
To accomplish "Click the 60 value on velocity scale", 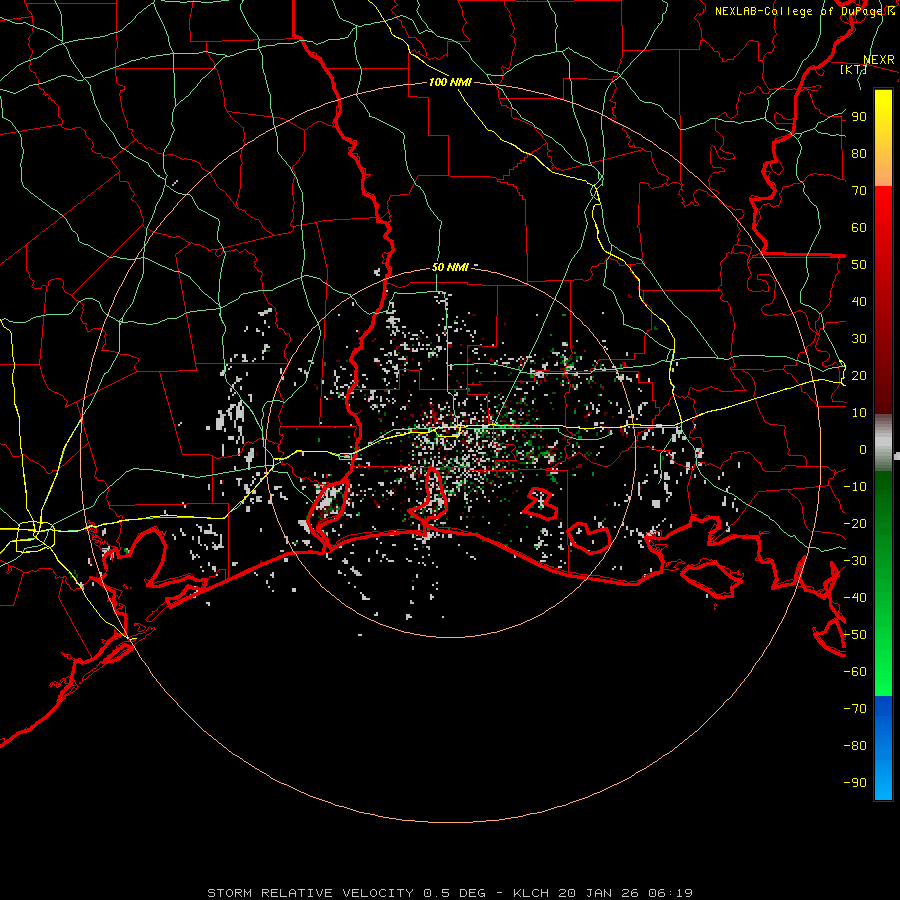I will [859, 228].
